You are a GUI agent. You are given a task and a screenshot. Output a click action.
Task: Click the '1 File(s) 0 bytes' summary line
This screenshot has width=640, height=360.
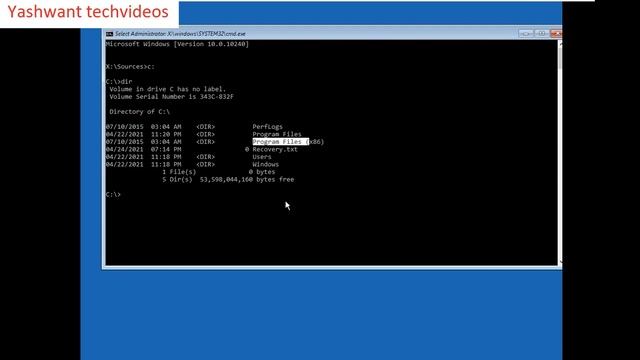click(218, 172)
